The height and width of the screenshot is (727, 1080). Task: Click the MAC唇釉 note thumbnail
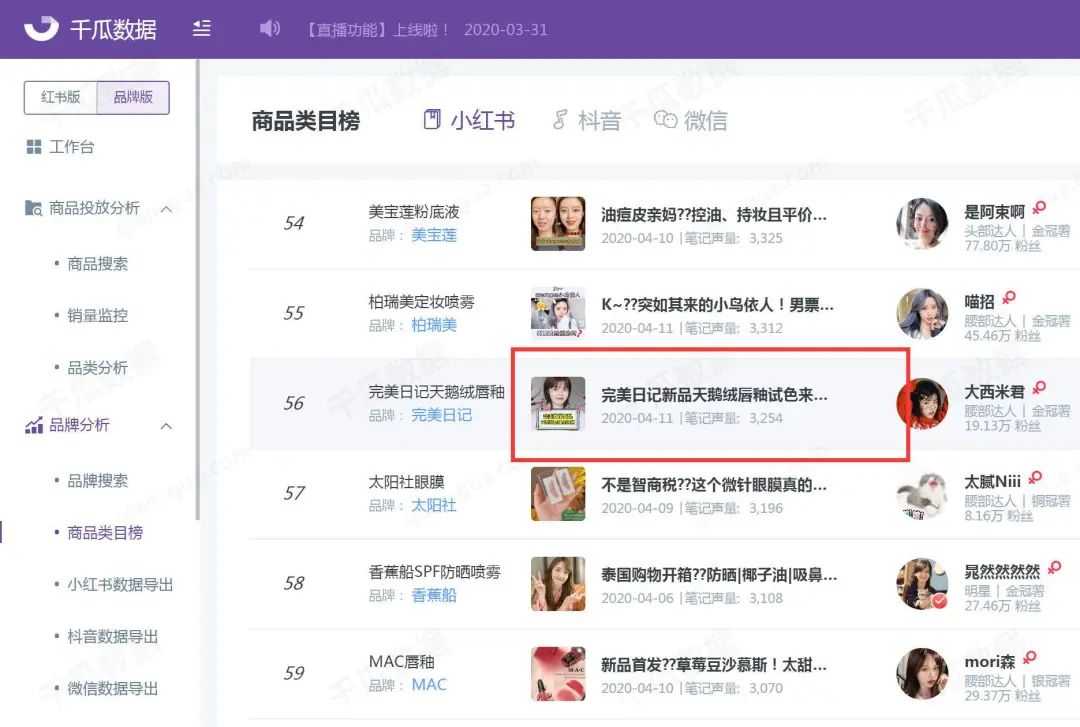(x=558, y=674)
